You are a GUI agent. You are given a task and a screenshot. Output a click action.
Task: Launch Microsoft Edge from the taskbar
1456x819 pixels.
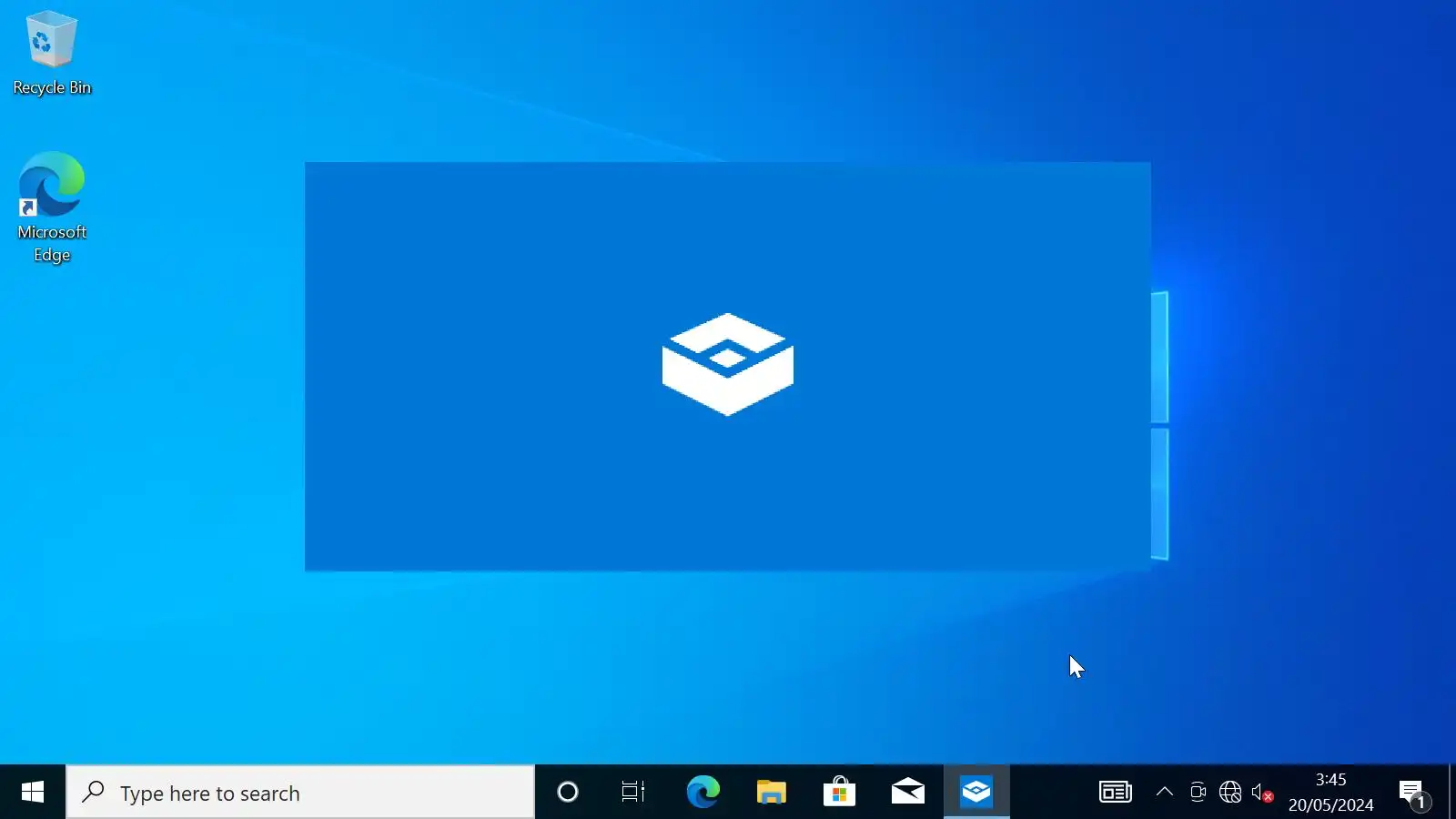click(x=703, y=793)
